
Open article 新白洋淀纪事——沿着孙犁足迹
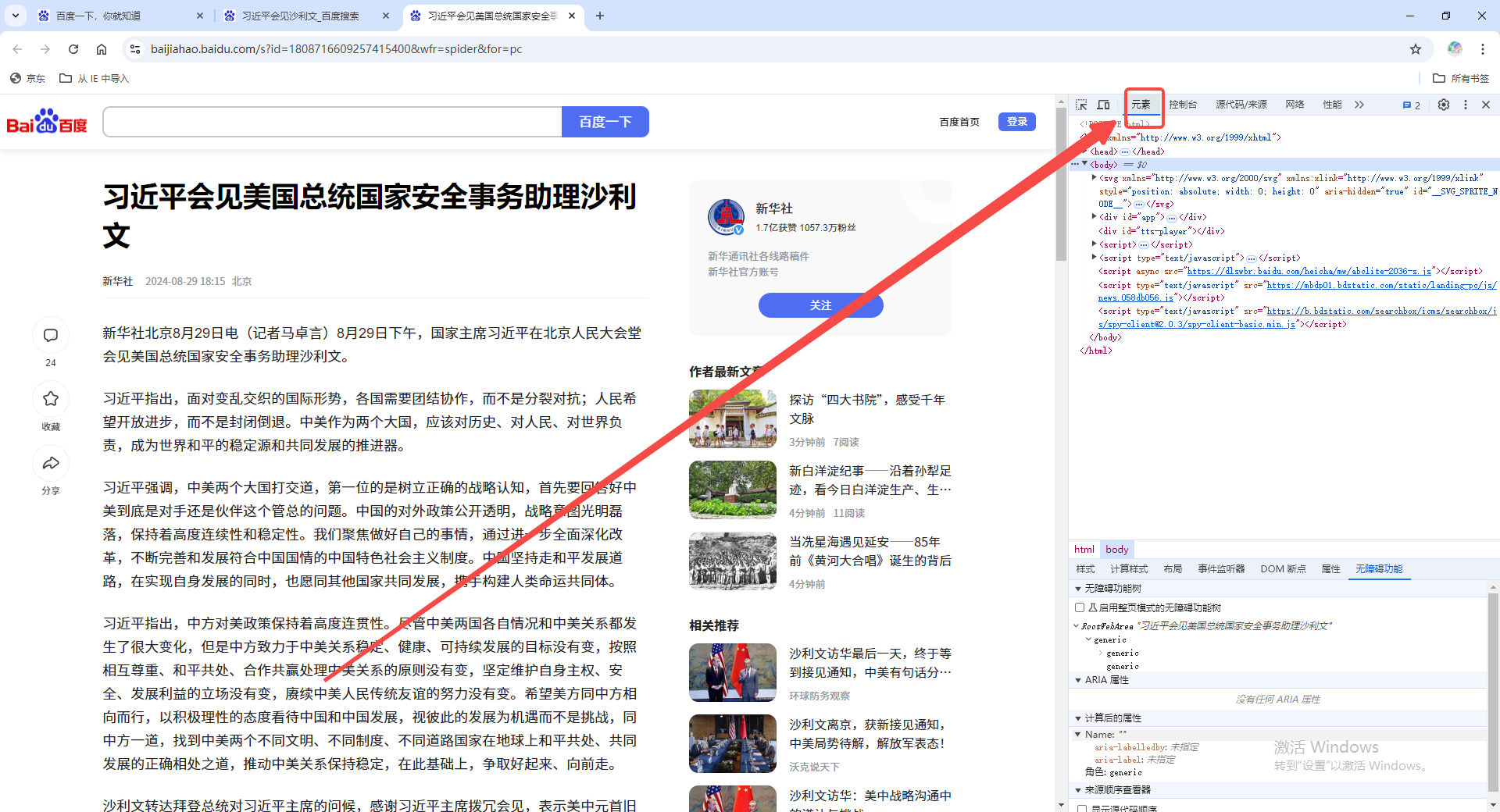click(x=870, y=480)
